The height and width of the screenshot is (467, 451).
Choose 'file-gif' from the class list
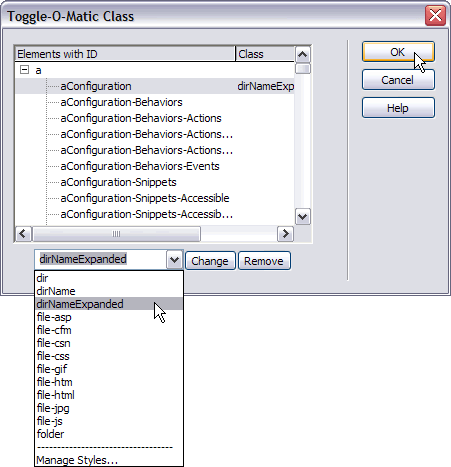coord(109,369)
